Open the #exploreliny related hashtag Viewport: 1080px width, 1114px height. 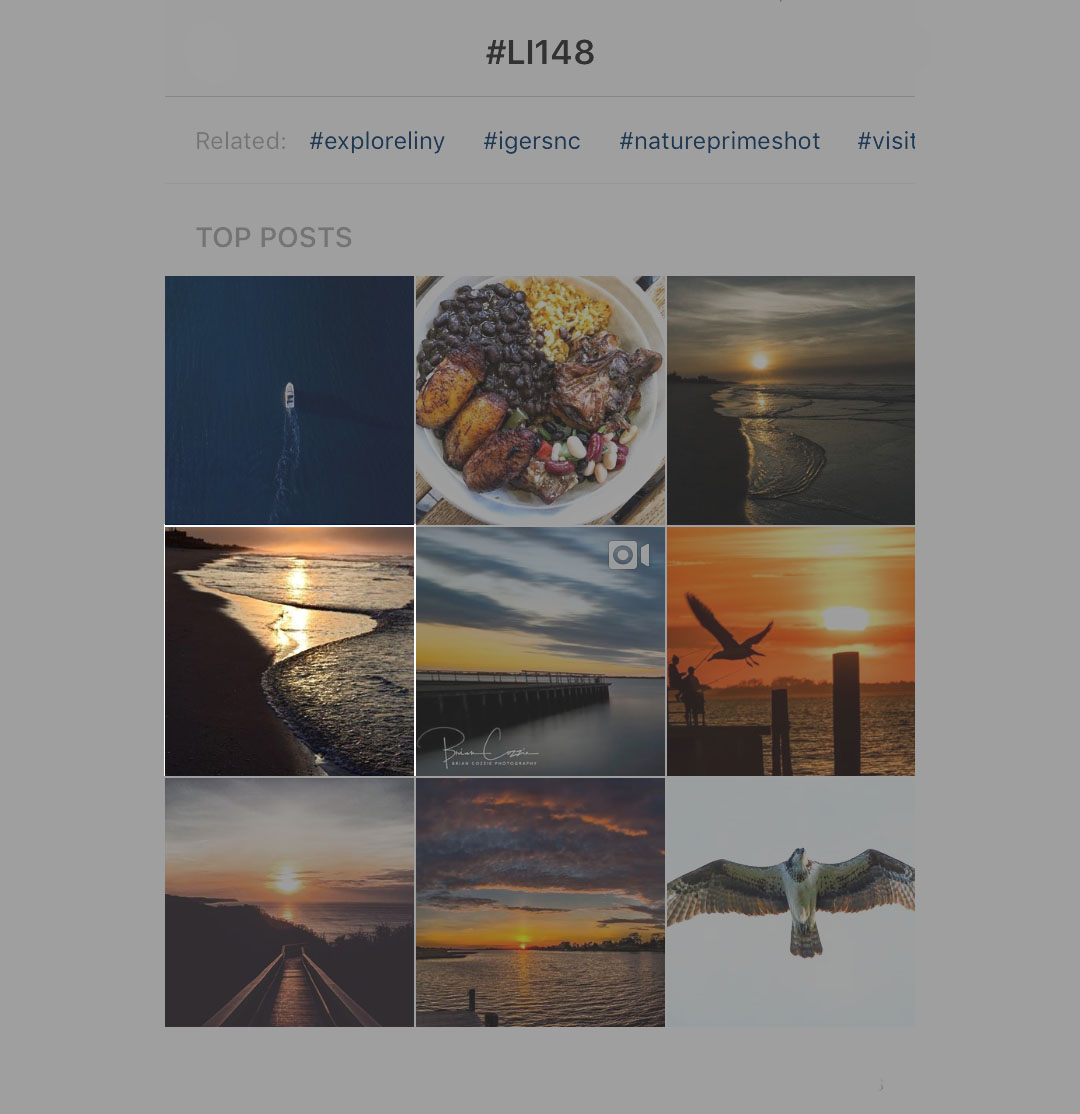coord(377,141)
